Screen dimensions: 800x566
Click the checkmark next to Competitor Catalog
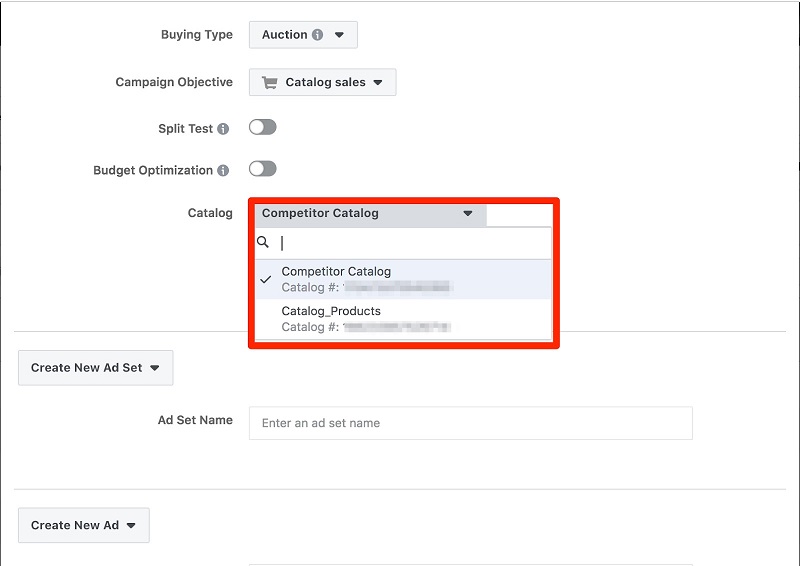[265, 279]
